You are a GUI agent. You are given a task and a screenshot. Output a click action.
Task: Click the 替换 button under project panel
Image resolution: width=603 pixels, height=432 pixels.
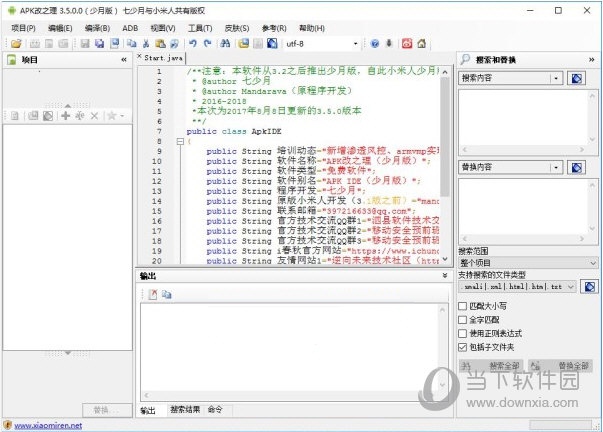(x=107, y=410)
